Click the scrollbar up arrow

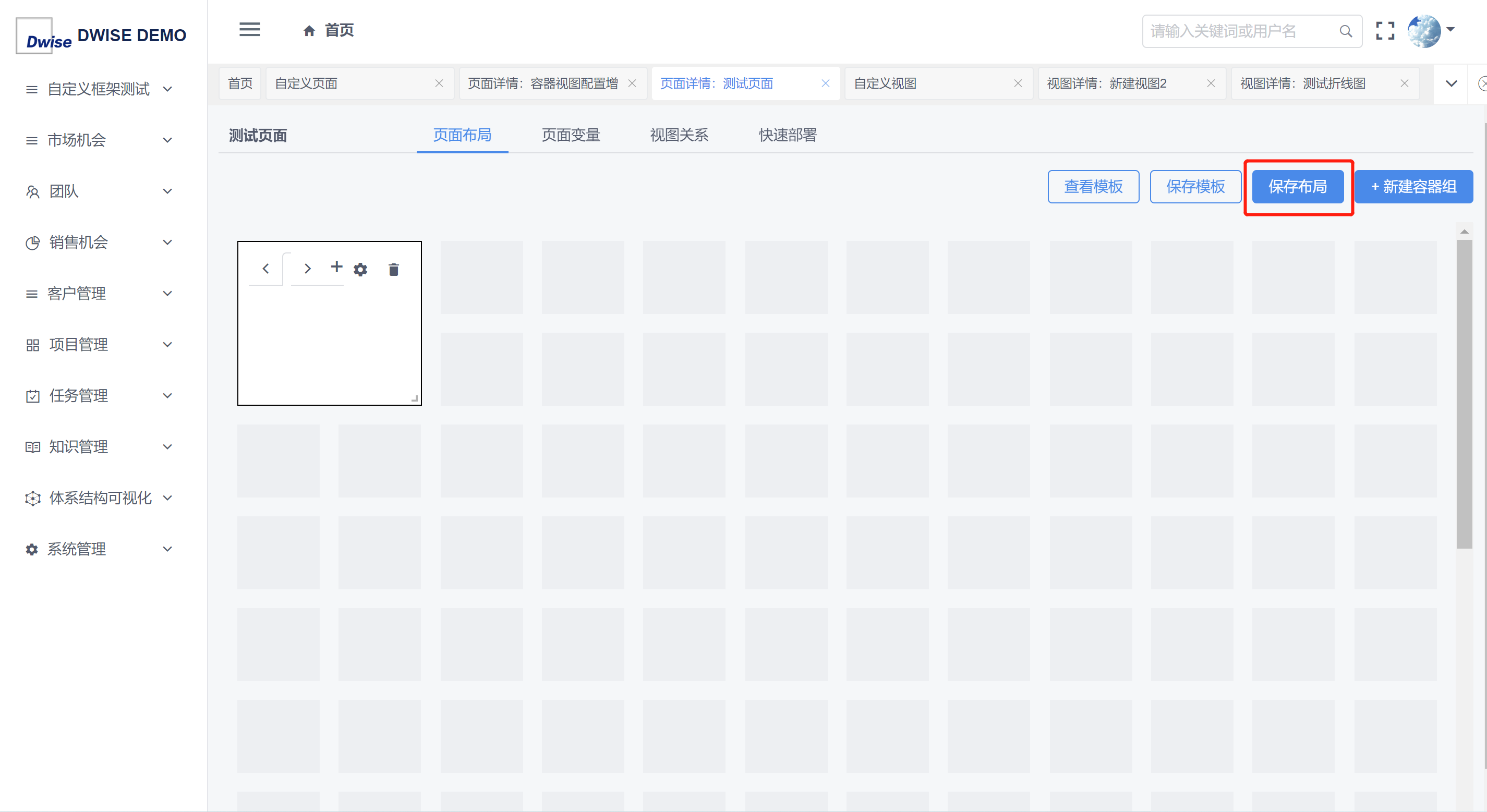click(x=1464, y=232)
